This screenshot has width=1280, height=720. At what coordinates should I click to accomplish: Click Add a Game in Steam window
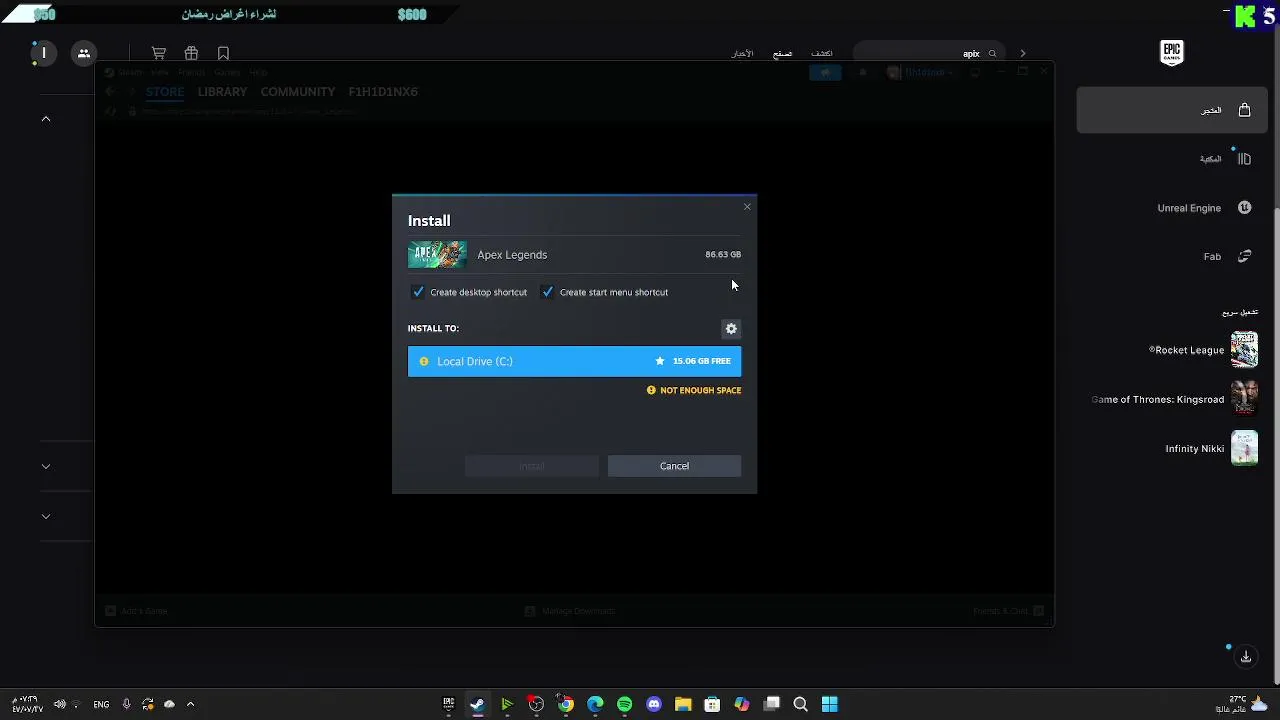click(137, 611)
